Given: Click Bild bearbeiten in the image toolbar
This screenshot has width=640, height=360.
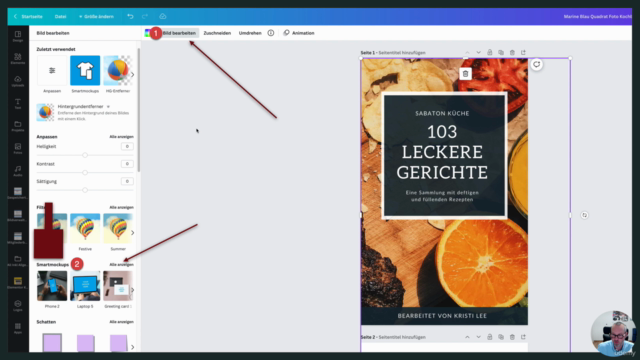Looking at the screenshot, I should pos(178,33).
